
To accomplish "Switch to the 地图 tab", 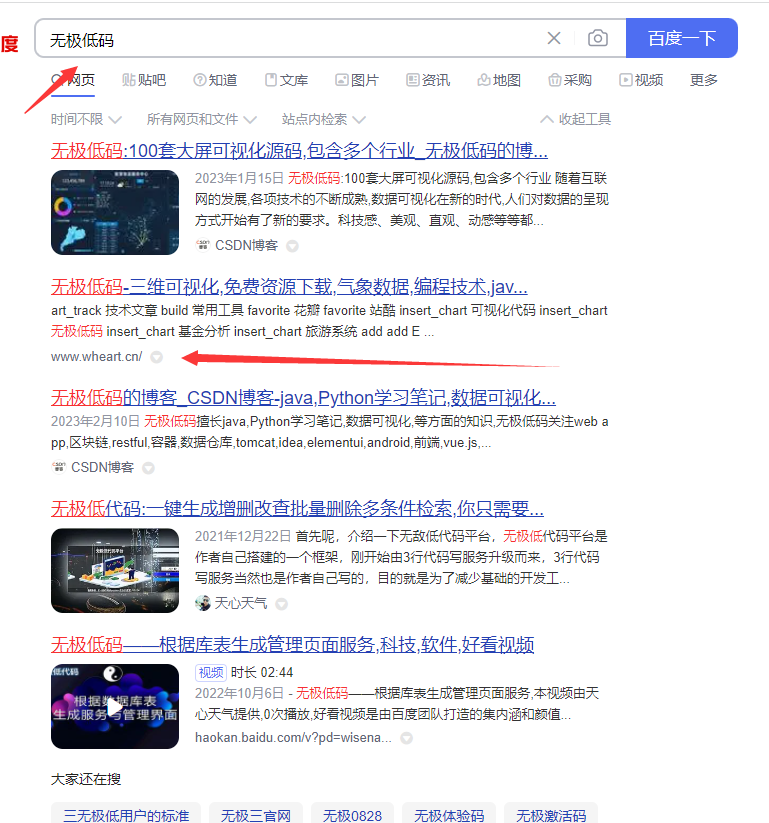I will click(x=499, y=80).
